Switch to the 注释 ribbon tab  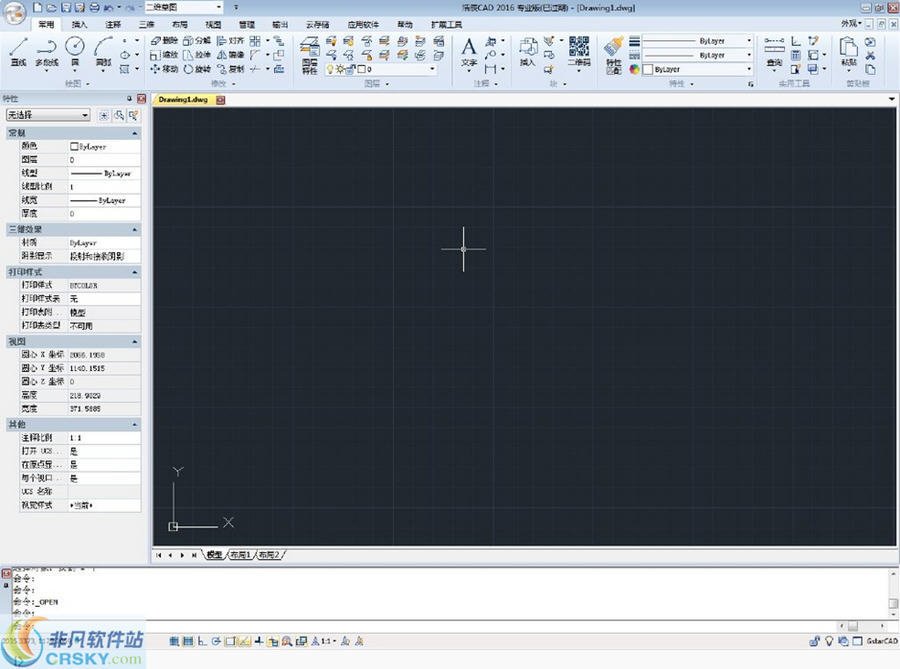click(113, 25)
